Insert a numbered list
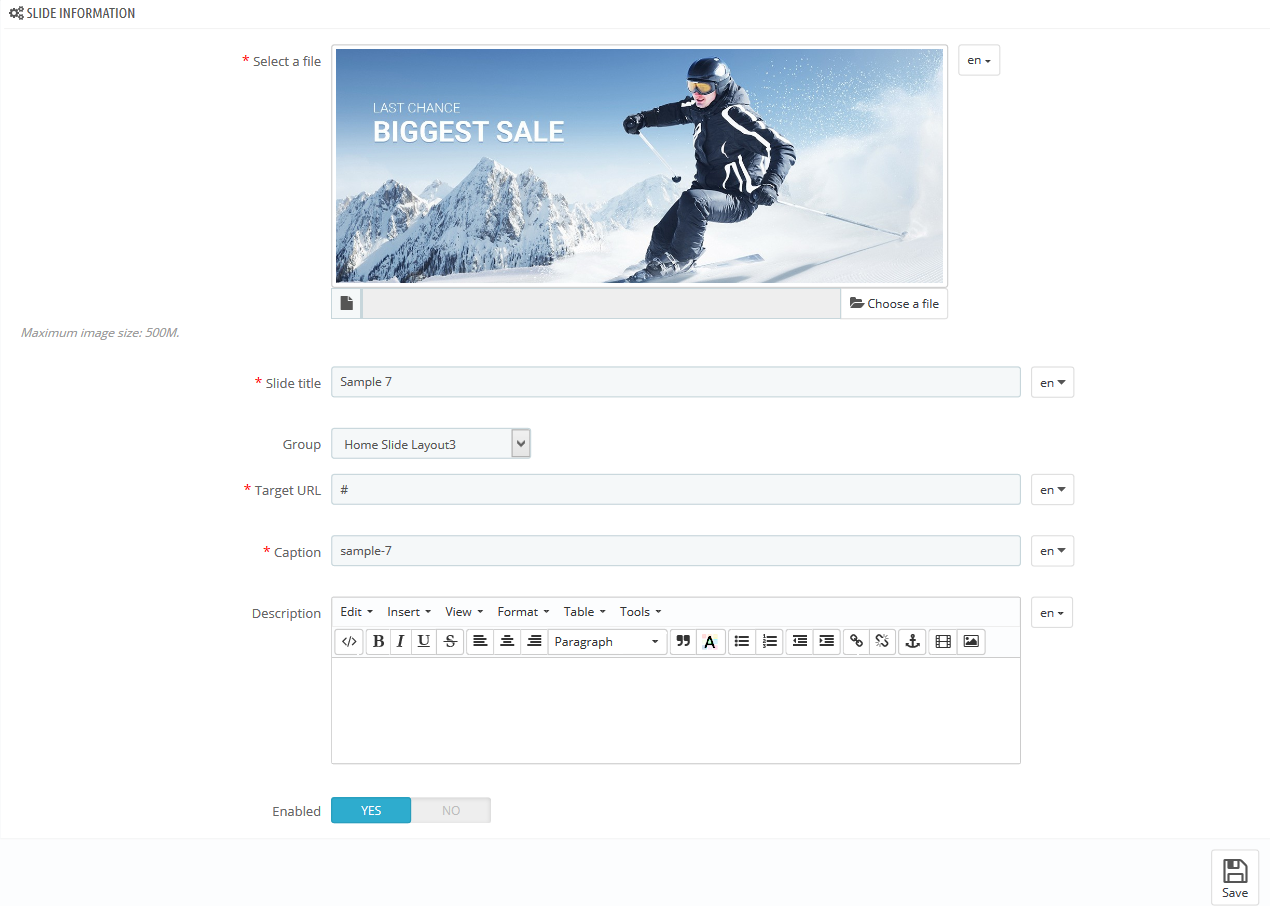Viewport: 1270px width, 906px height. tap(769, 642)
